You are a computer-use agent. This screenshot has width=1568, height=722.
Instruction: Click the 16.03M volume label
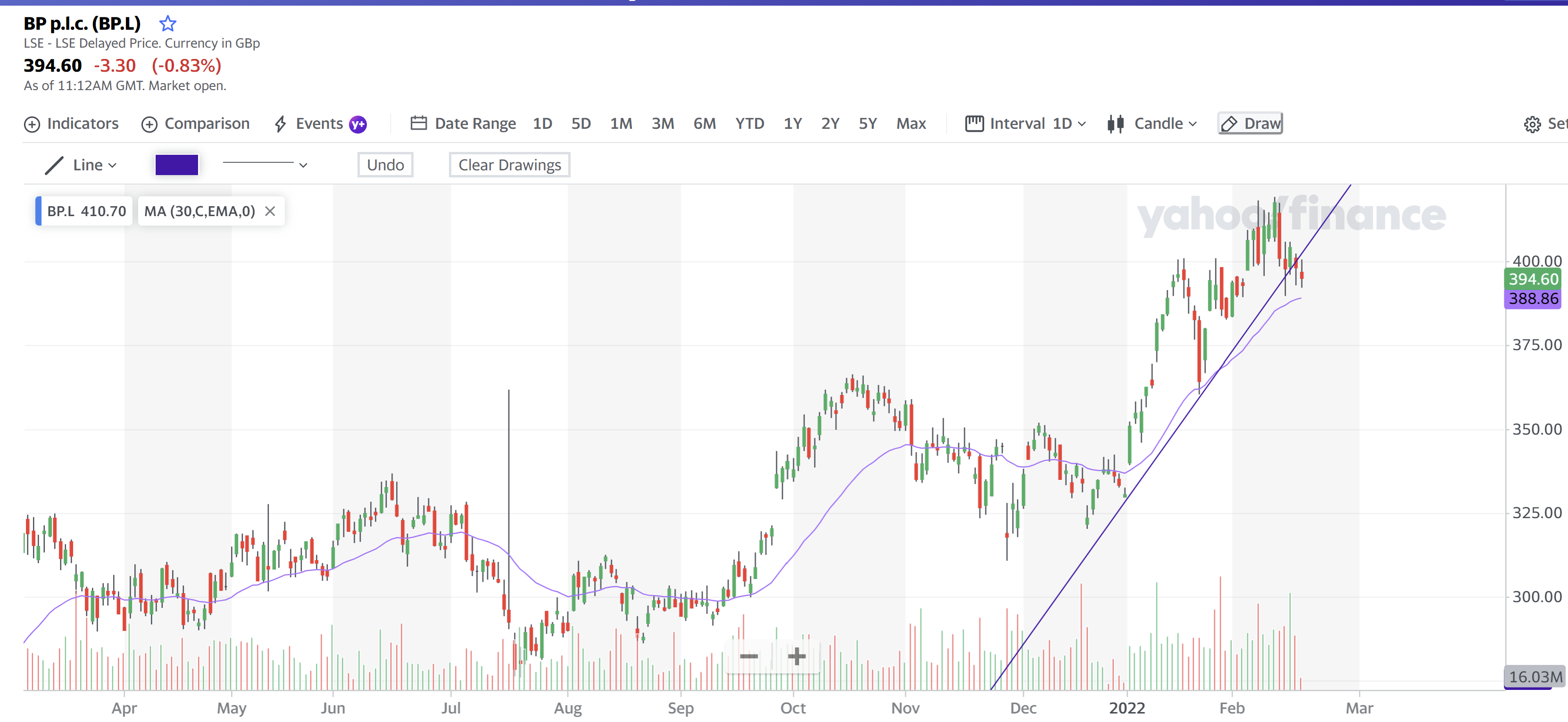pyautogui.click(x=1535, y=677)
